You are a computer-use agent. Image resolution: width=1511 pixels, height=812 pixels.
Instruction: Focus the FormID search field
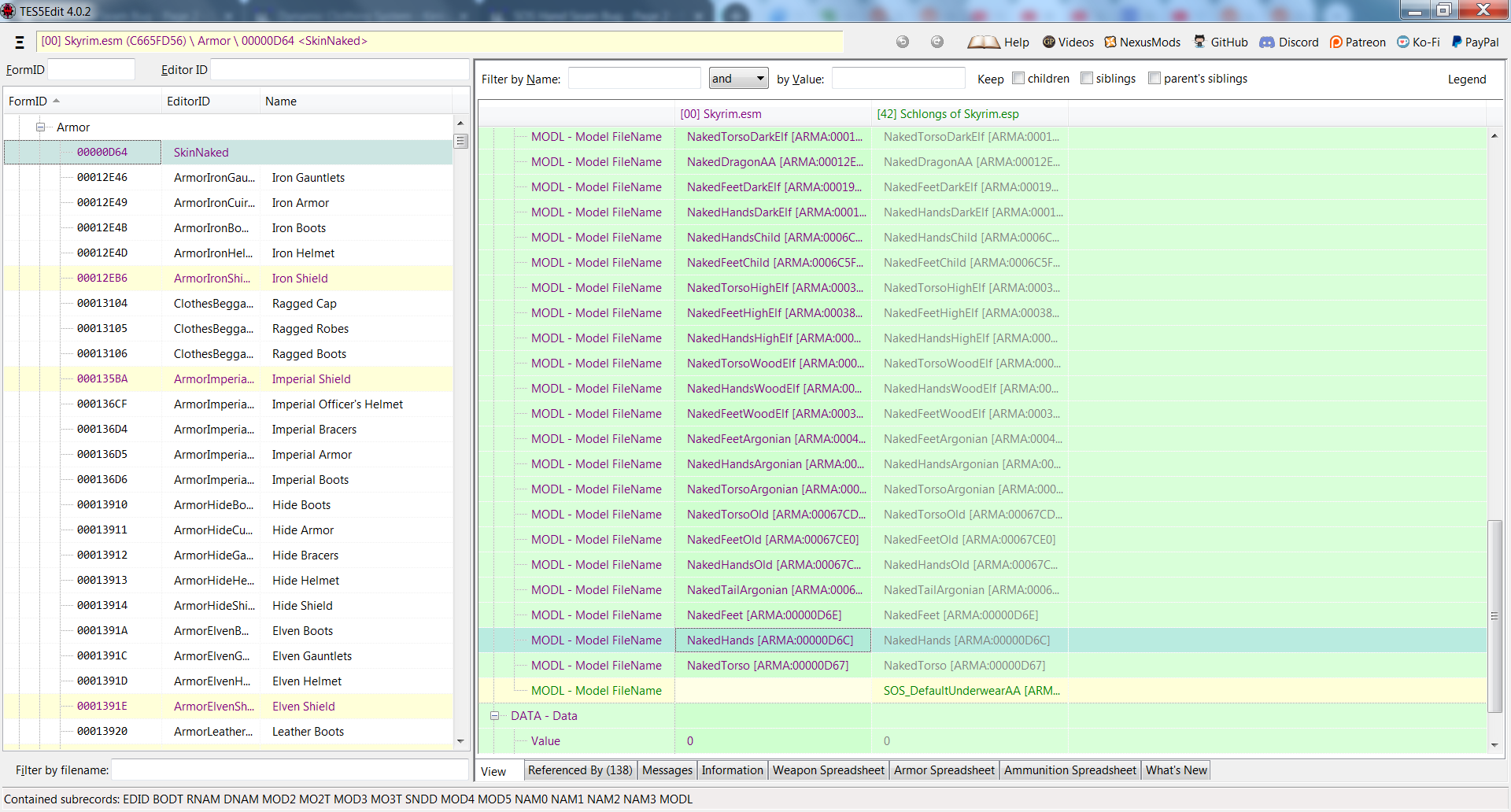point(91,69)
